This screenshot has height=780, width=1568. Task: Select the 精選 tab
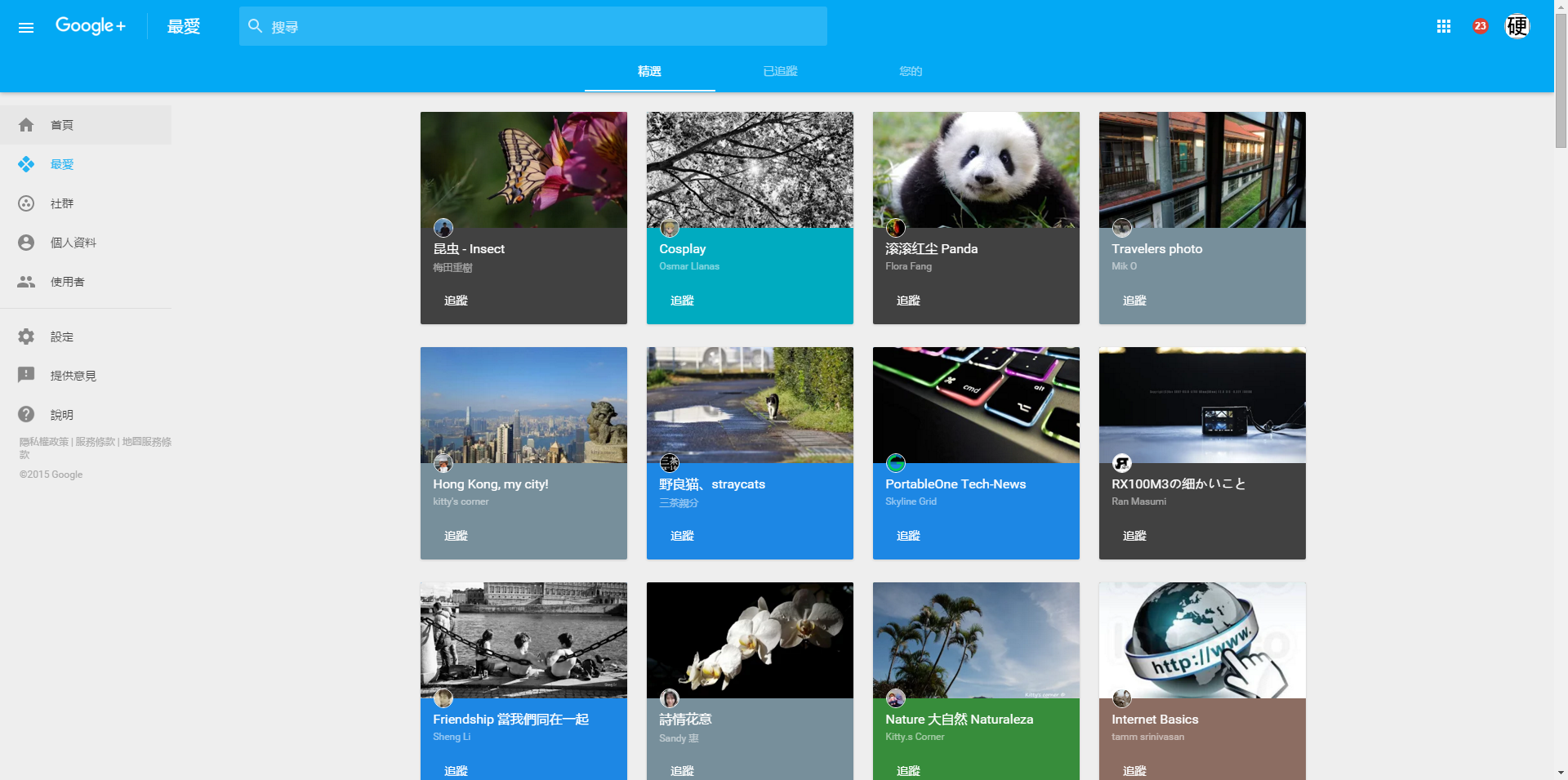[649, 71]
